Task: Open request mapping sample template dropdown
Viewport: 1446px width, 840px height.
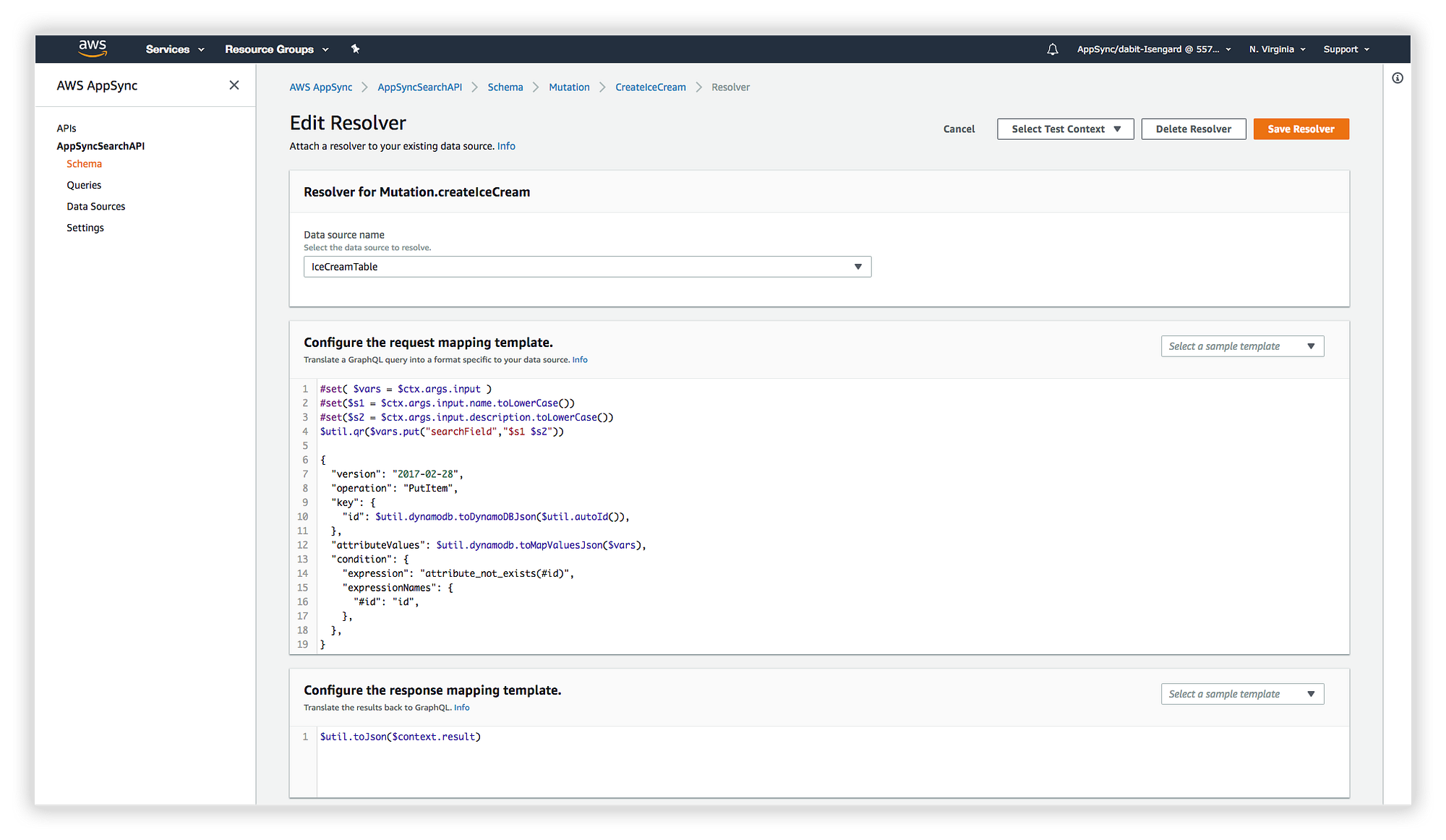Action: click(x=1241, y=346)
